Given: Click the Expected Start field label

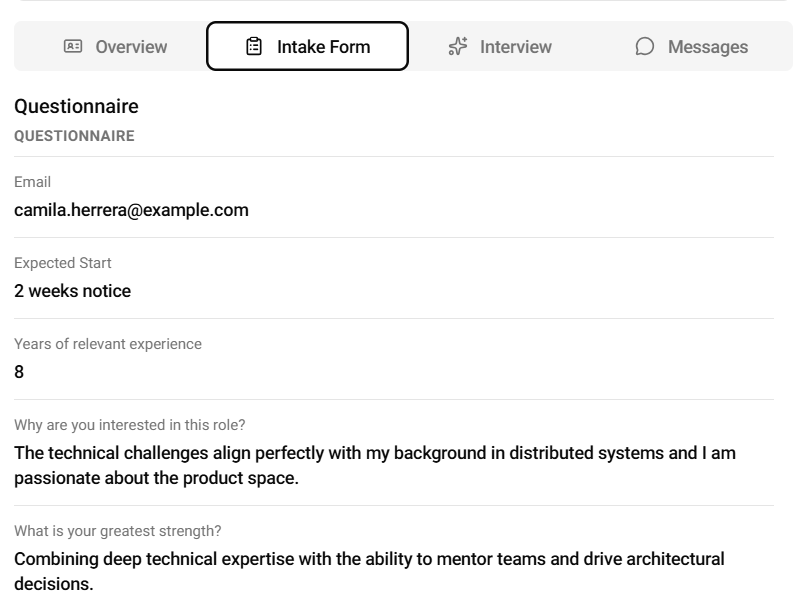Looking at the screenshot, I should (x=62, y=263).
